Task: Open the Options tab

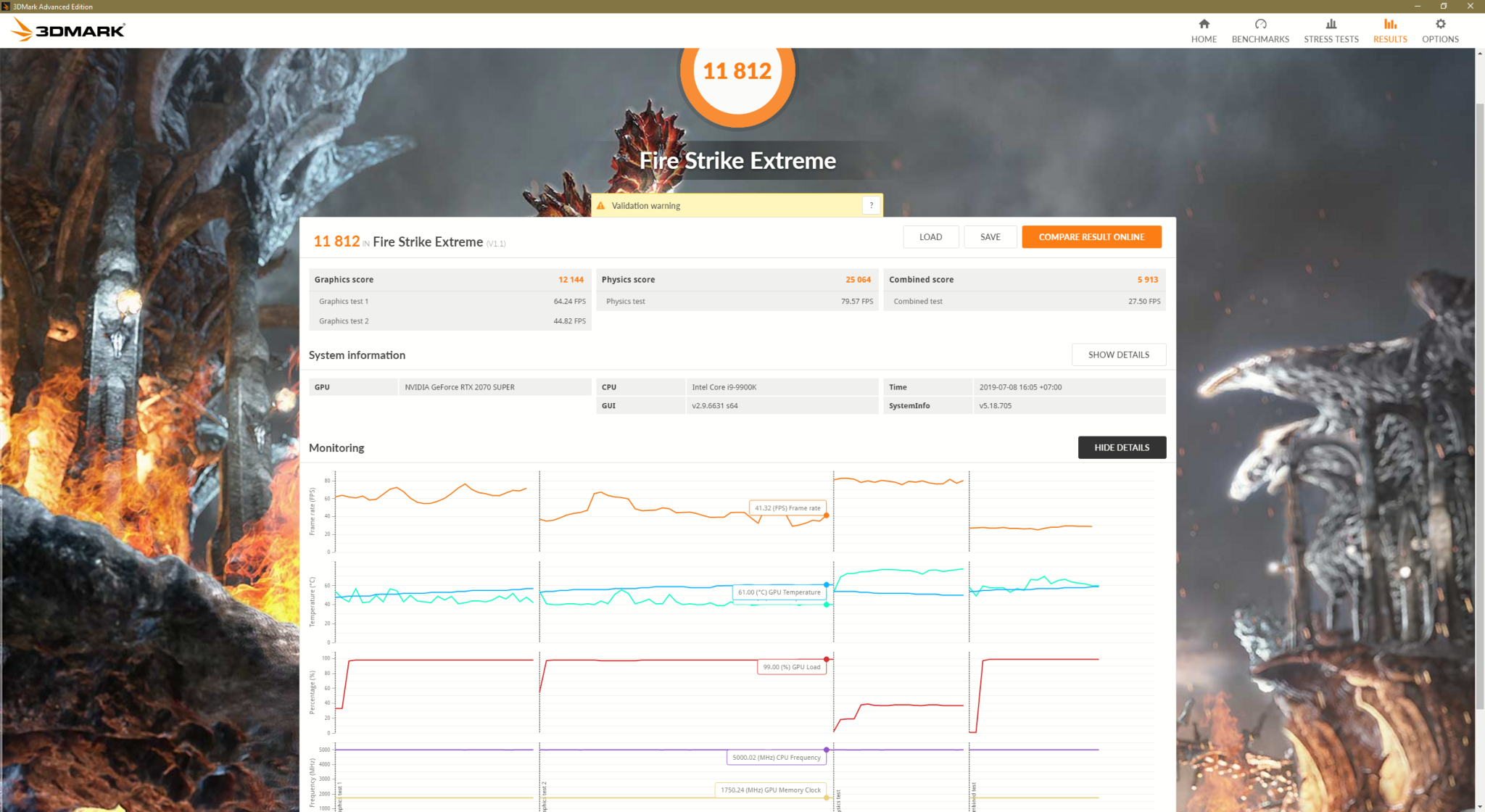Action: [1440, 30]
